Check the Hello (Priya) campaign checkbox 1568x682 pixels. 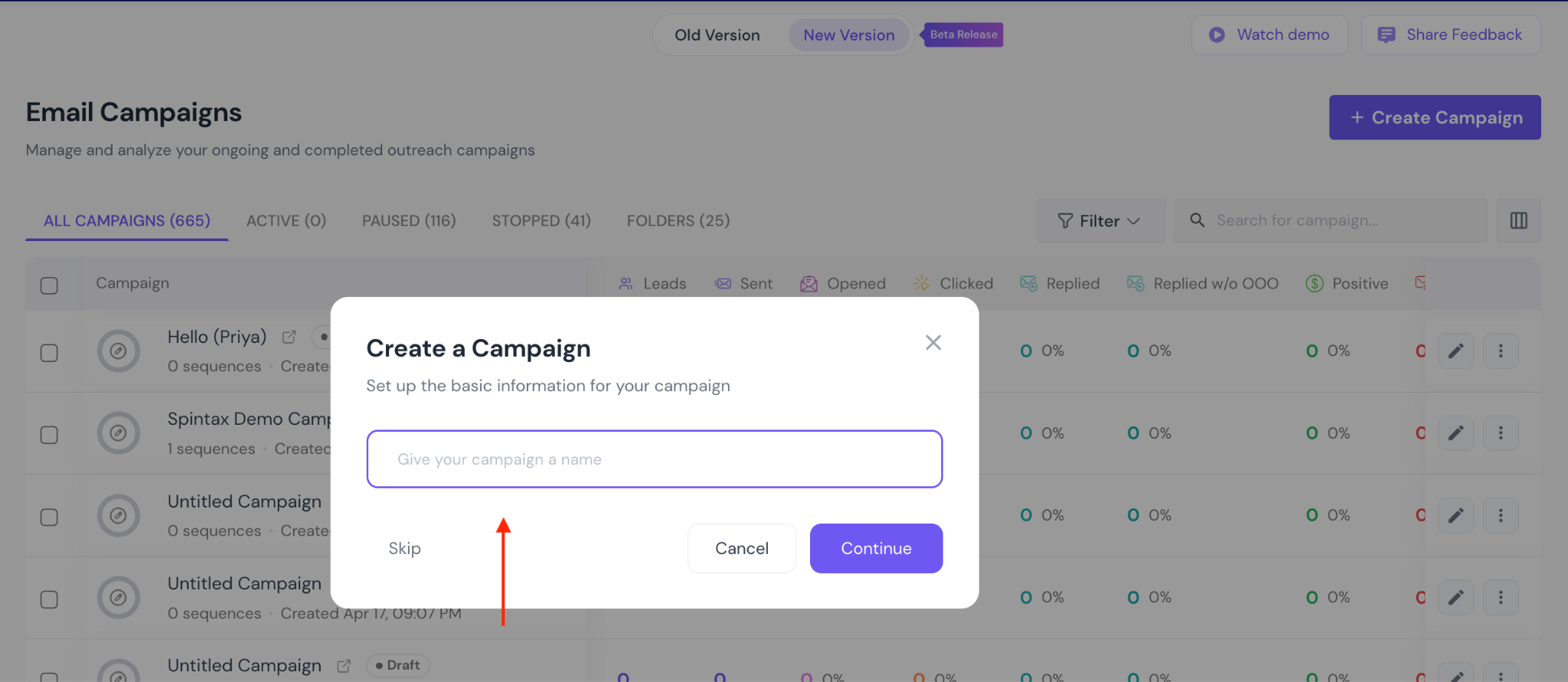click(x=49, y=353)
